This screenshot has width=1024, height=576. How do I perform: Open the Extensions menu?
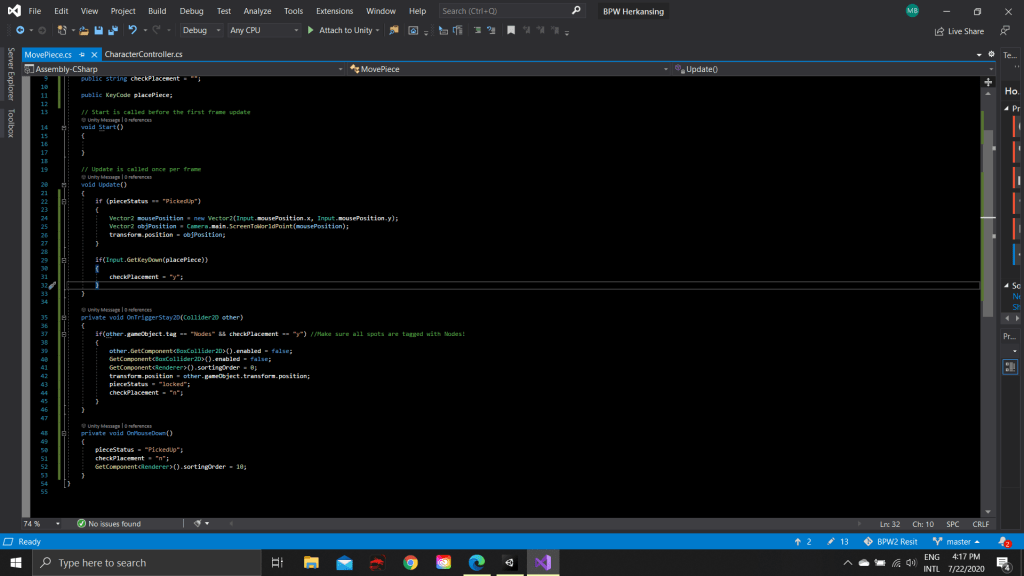334,11
